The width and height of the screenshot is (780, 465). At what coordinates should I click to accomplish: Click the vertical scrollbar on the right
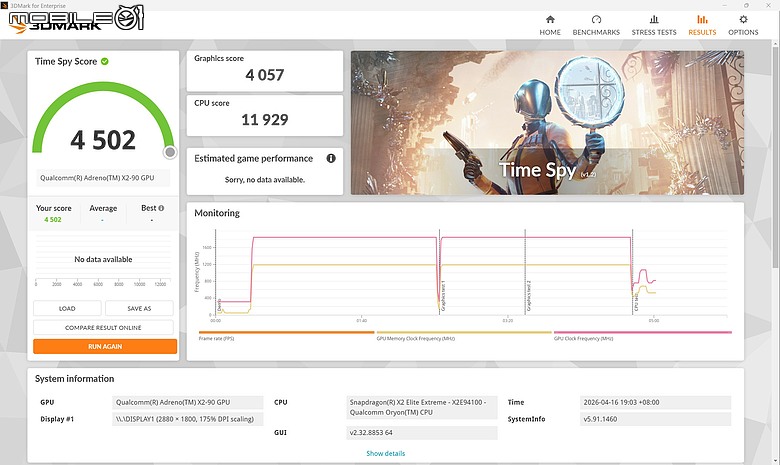[x=775, y=157]
